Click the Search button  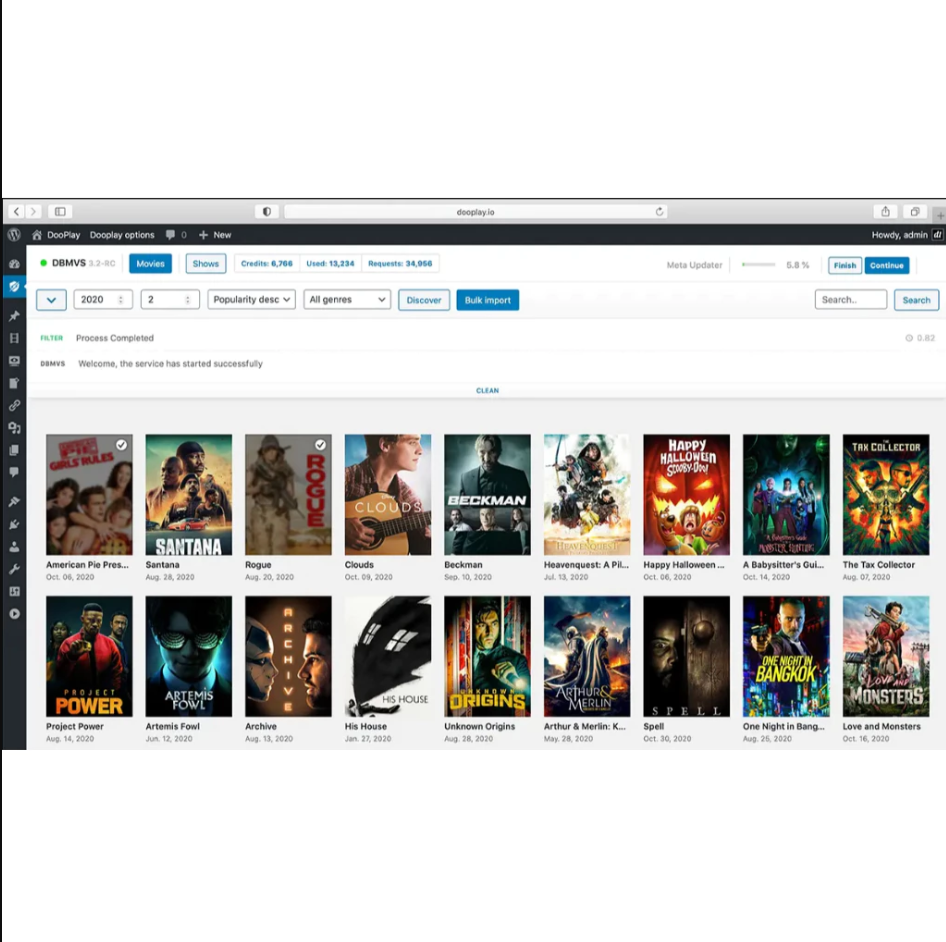coord(916,300)
